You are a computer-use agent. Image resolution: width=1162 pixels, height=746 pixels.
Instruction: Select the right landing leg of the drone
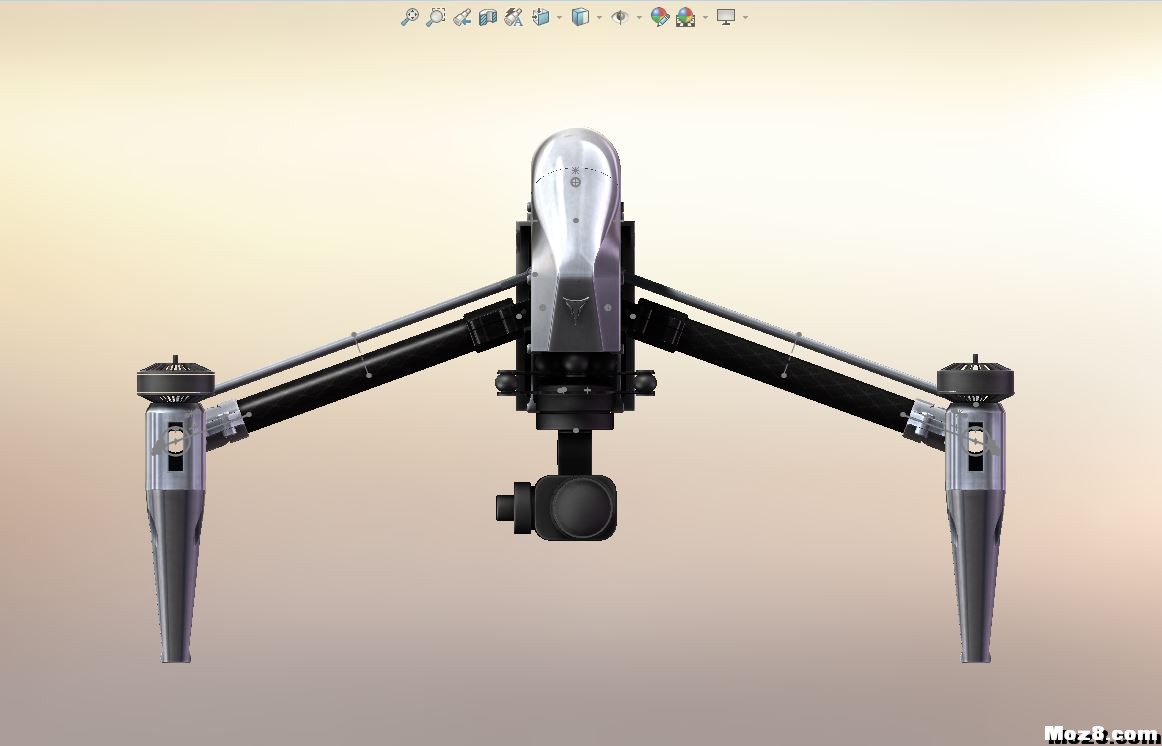[x=975, y=533]
